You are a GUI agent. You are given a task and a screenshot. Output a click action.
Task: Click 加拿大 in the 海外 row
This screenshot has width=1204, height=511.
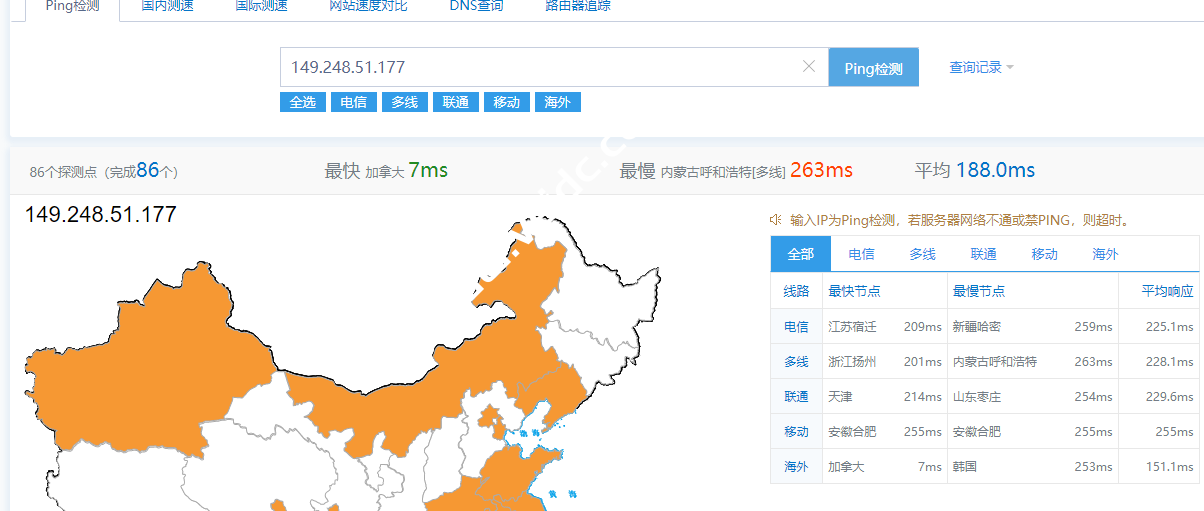click(846, 467)
